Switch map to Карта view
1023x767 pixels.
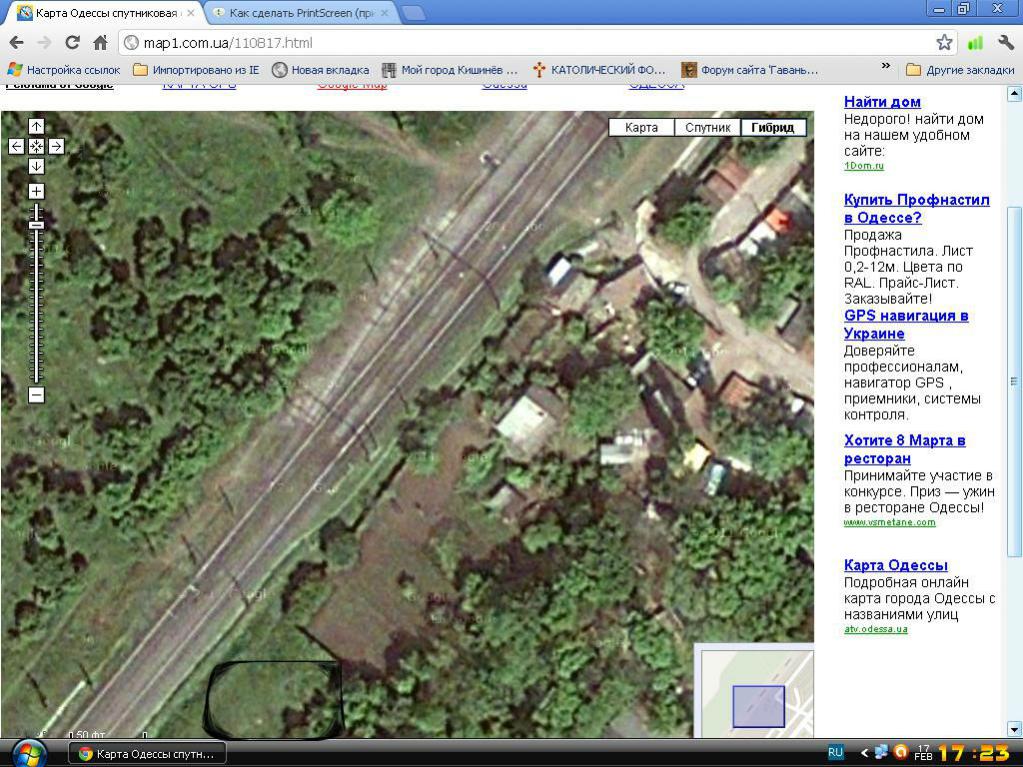pyautogui.click(x=641, y=127)
